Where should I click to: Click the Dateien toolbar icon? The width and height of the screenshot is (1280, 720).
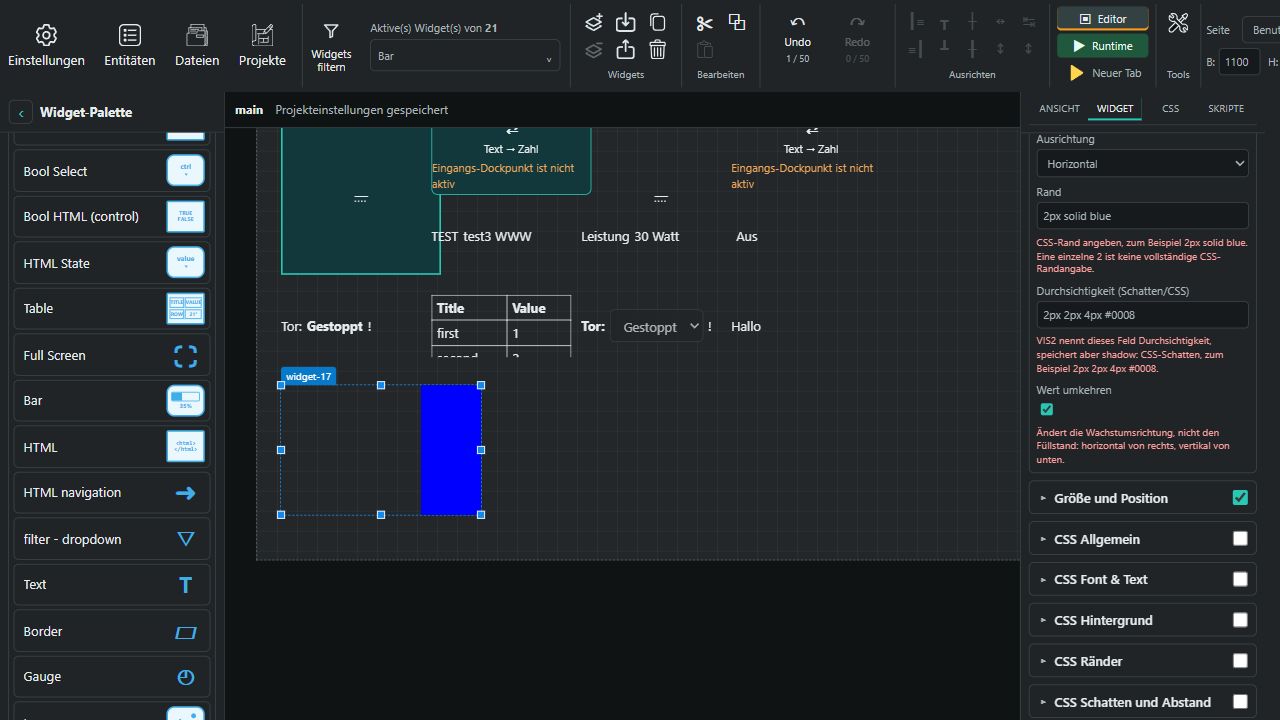pyautogui.click(x=197, y=36)
